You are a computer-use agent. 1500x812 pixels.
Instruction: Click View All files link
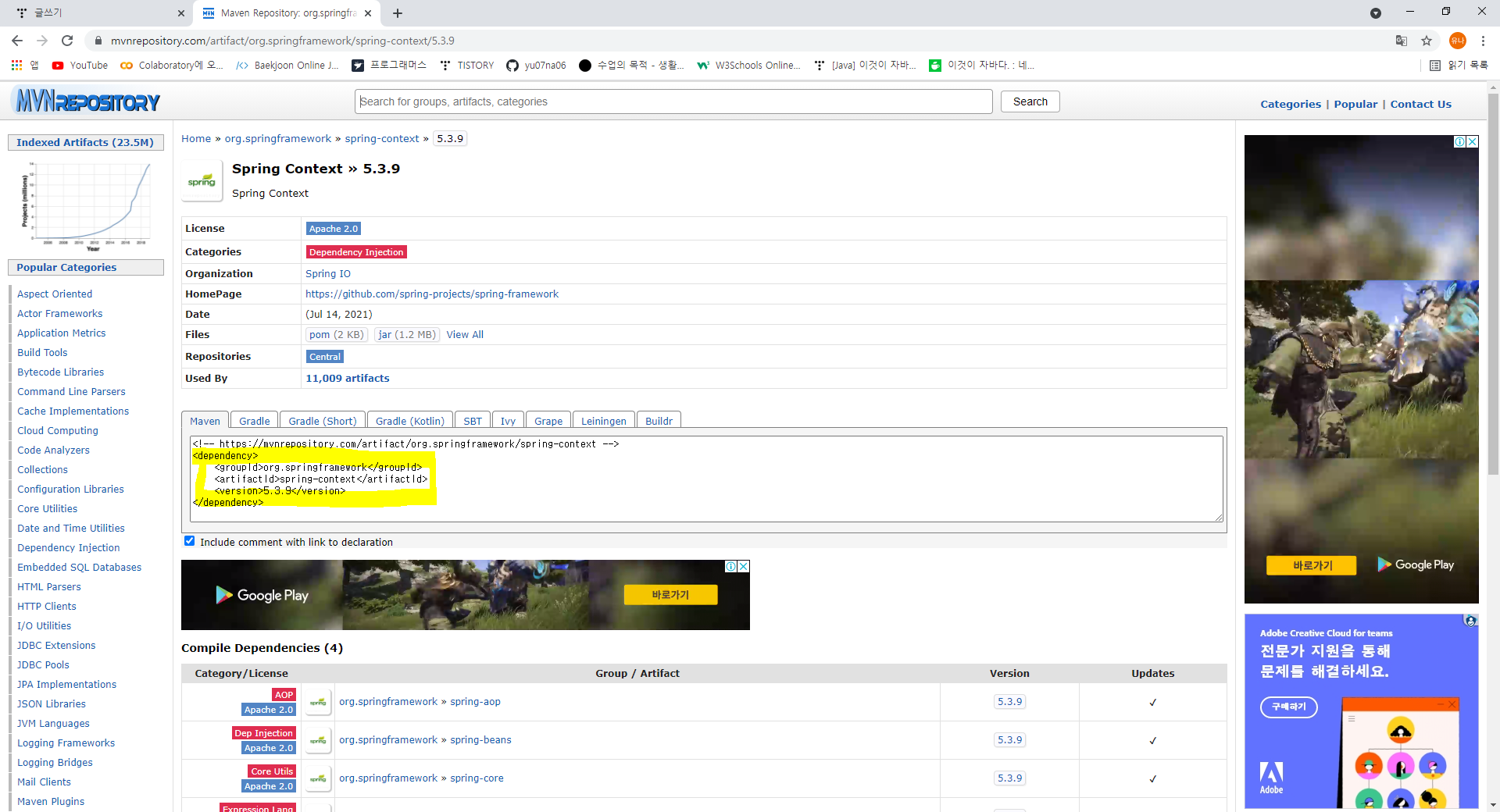465,334
